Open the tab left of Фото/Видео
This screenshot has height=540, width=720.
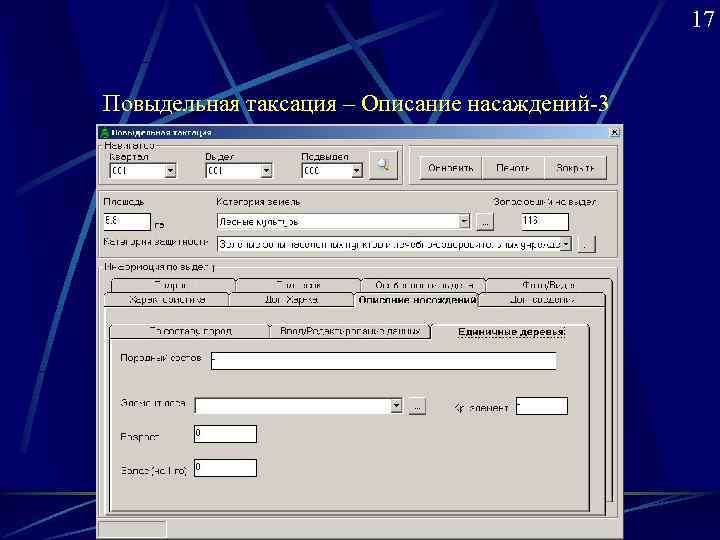pos(424,285)
